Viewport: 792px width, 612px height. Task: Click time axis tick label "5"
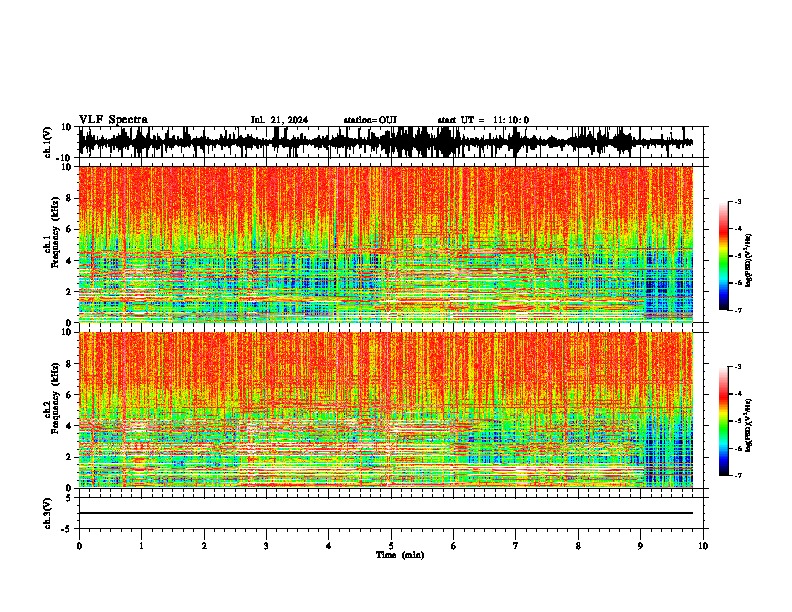tap(391, 546)
